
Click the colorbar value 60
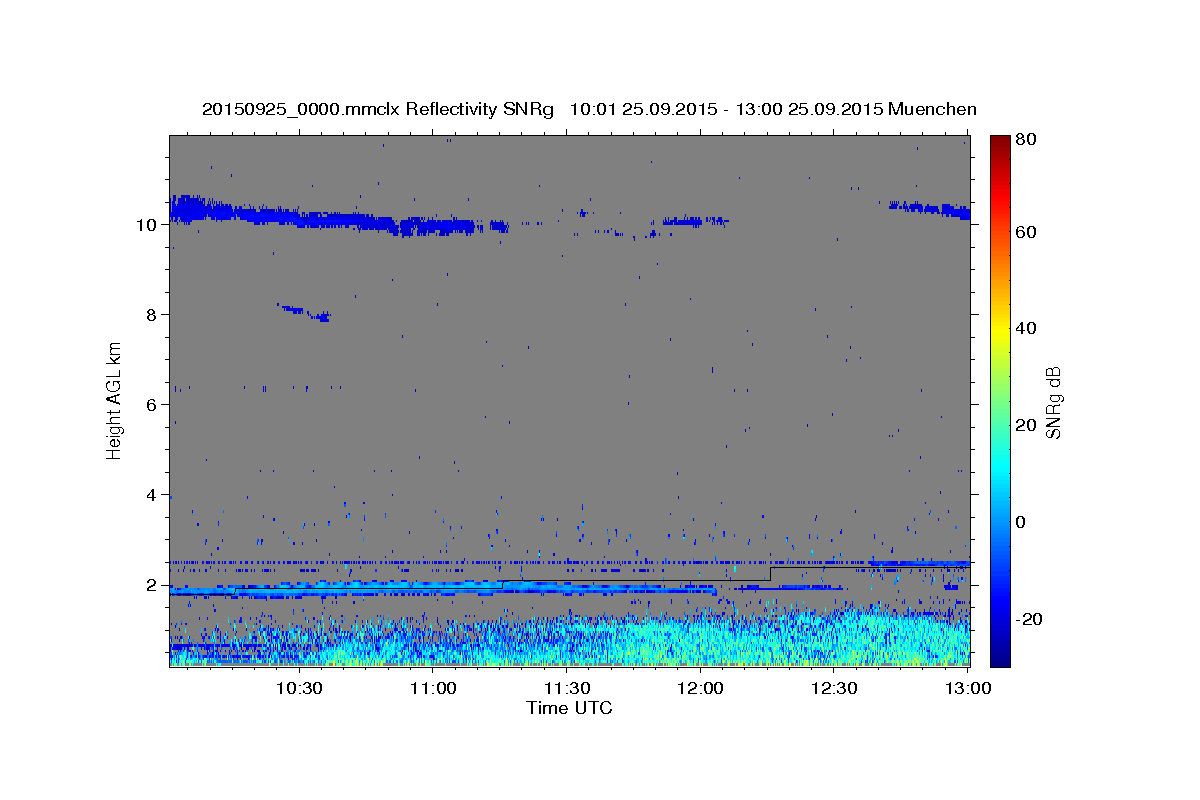tap(1026, 232)
